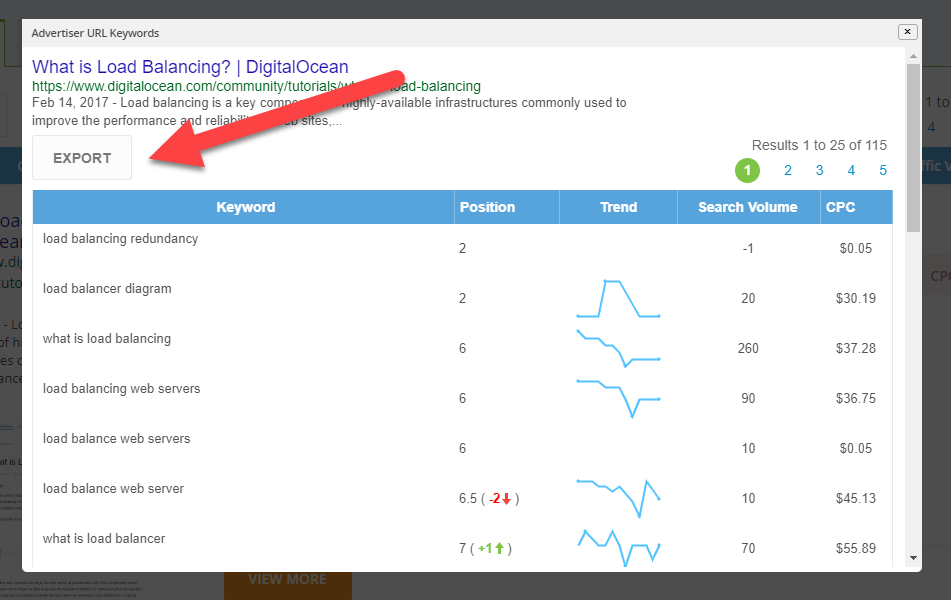The height and width of the screenshot is (600, 951).
Task: Click the red down arrow position change icon
Action: 506,499
